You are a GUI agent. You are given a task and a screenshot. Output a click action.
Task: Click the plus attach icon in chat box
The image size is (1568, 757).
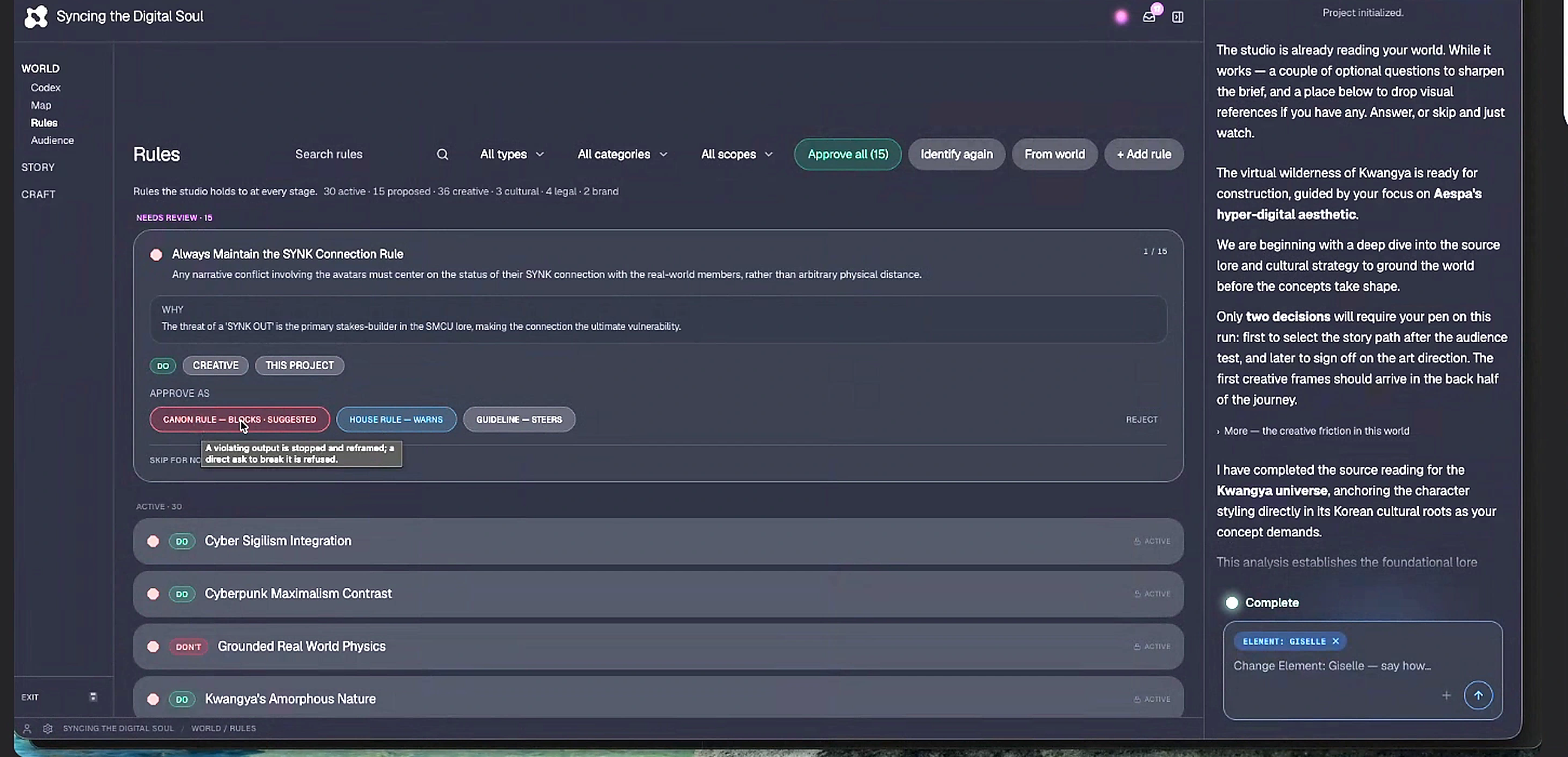(x=1446, y=695)
